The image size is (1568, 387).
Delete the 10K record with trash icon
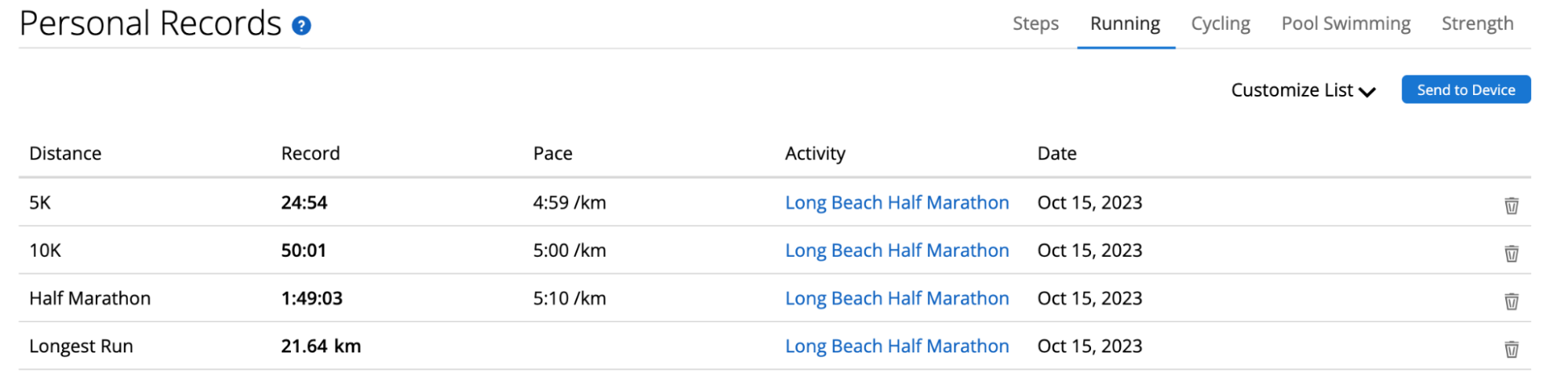point(1512,254)
